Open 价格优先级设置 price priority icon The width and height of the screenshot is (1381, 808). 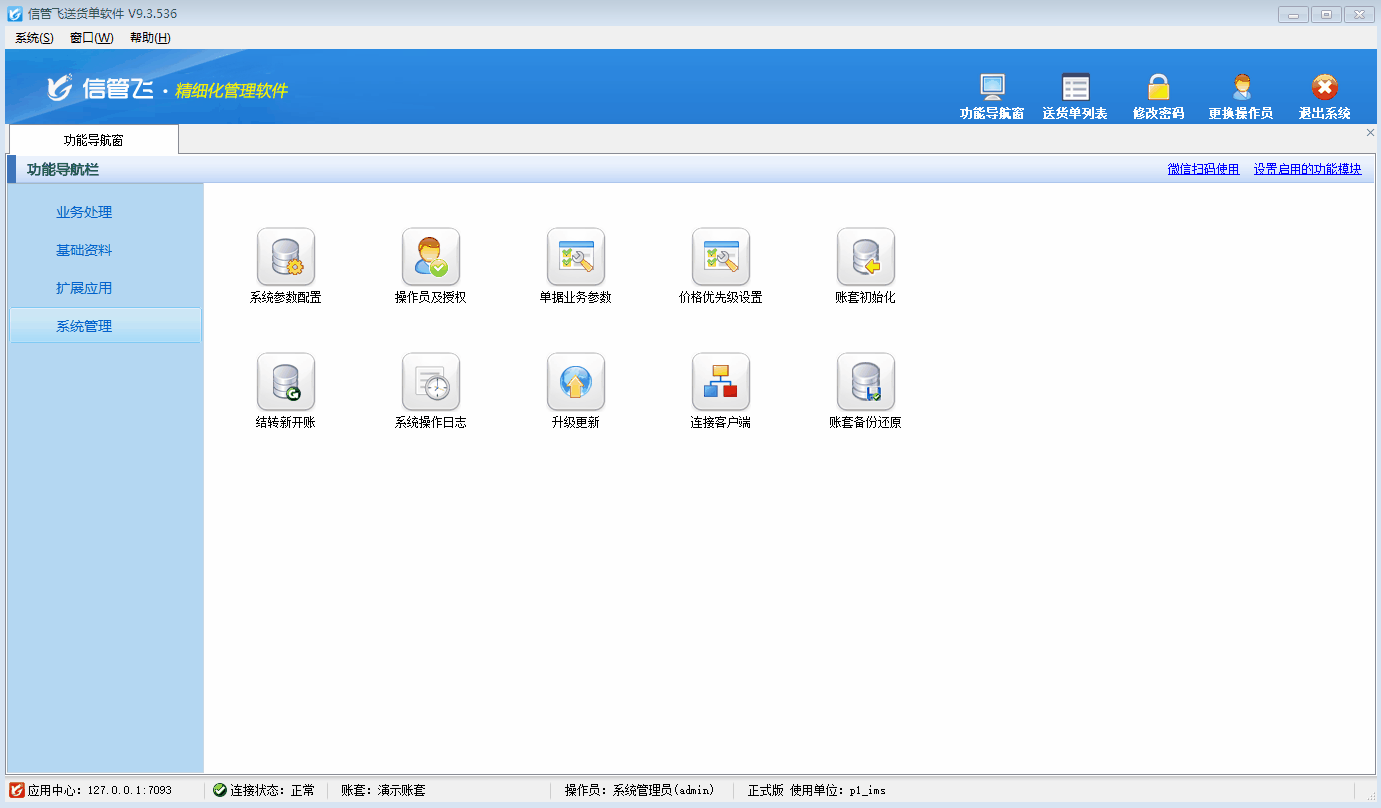pyautogui.click(x=721, y=258)
